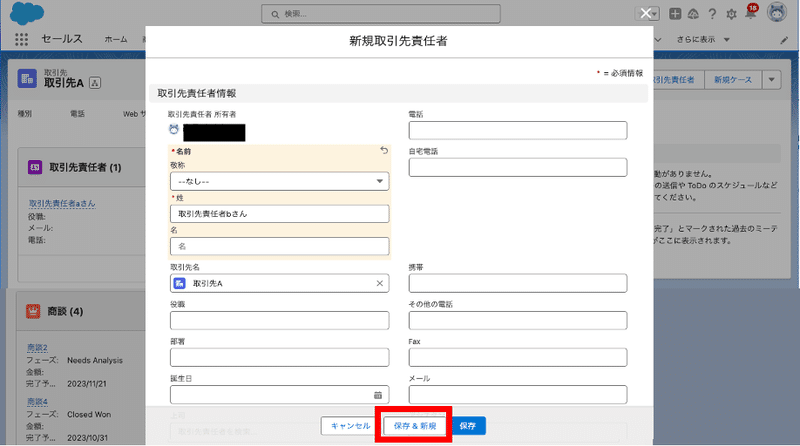Click the 取引先責任者 (1) related list icon
Viewport: 800px width, 446px height.
coord(35,167)
